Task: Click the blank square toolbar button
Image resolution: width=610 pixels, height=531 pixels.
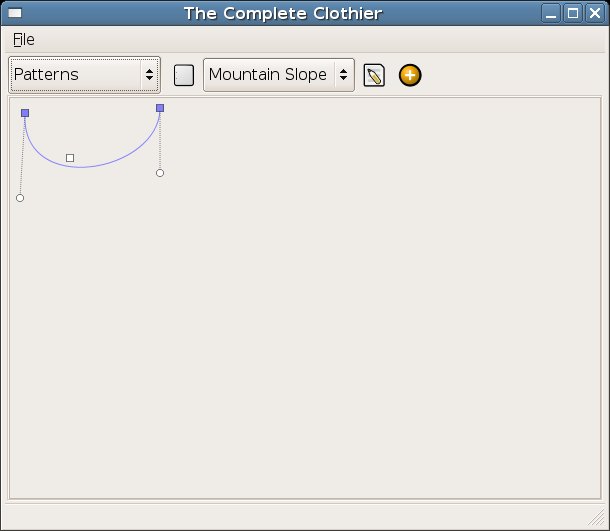Action: pos(184,75)
